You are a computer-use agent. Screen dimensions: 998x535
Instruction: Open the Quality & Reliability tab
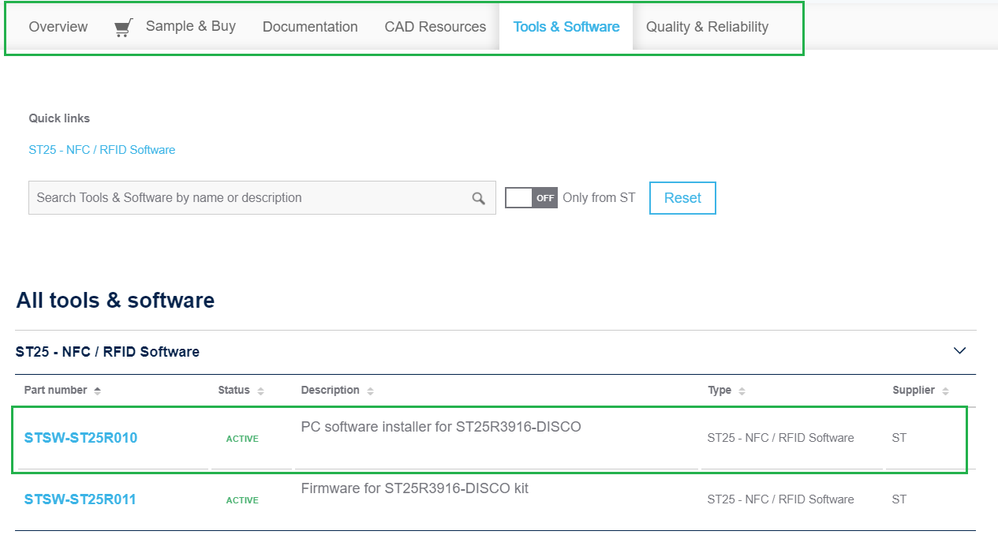[x=707, y=27]
